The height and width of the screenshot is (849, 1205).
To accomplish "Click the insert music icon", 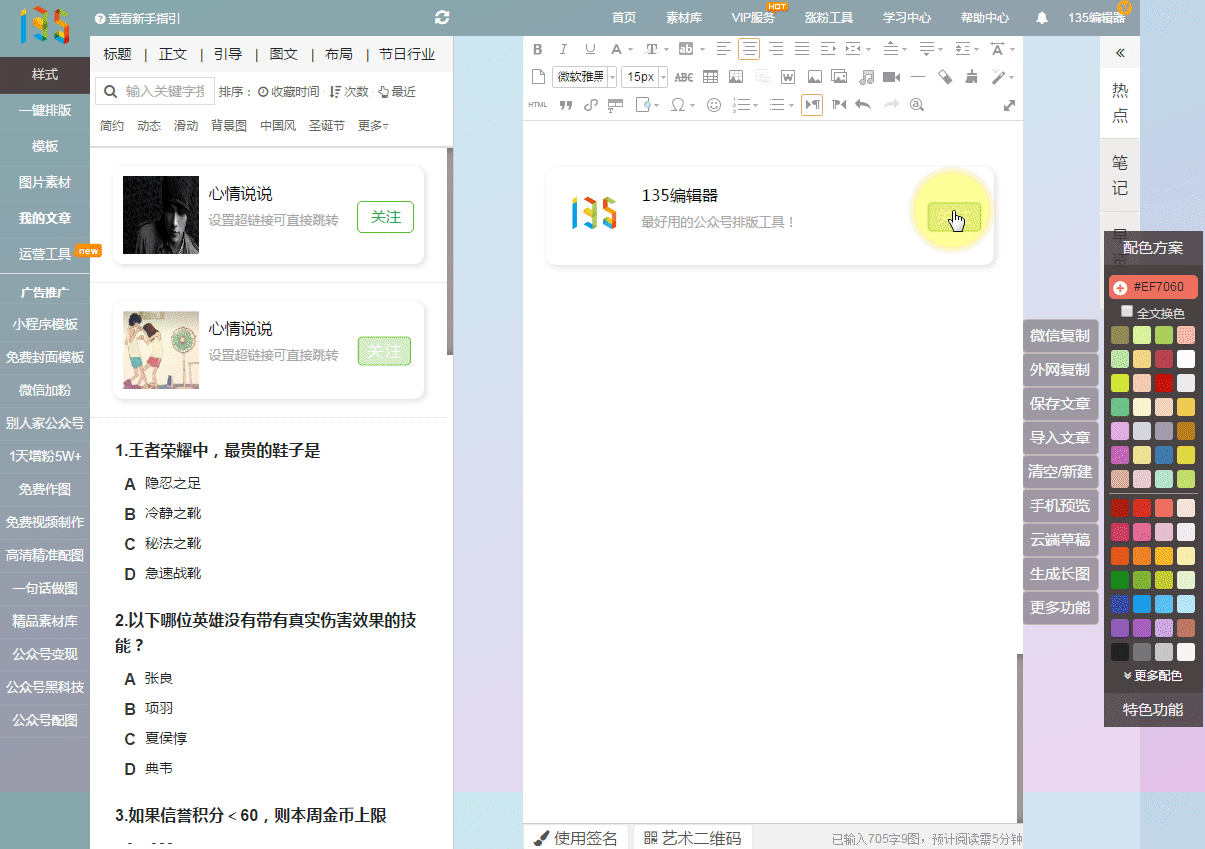I will point(866,77).
